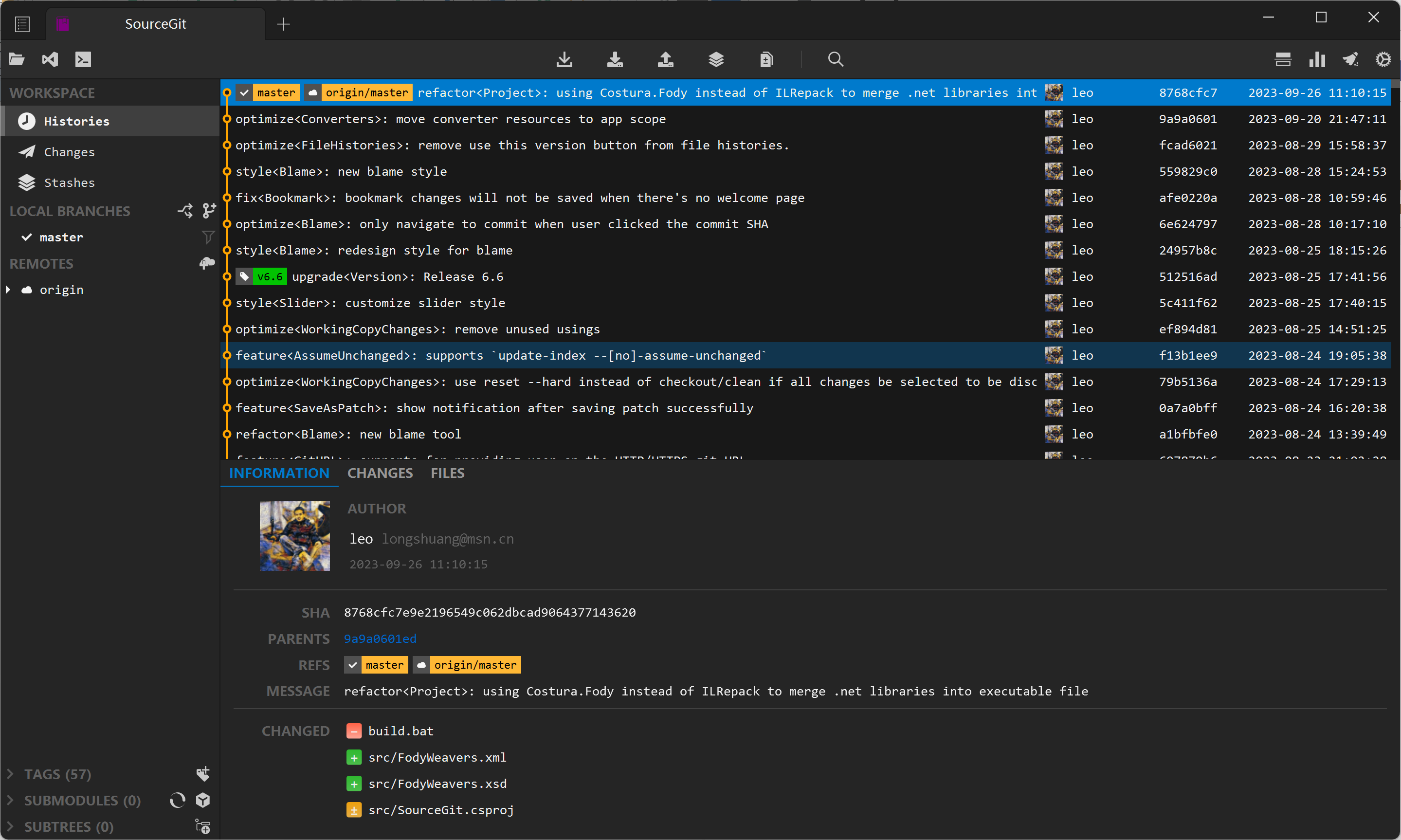Open the Statistics bar chart icon
The width and height of the screenshot is (1401, 840).
point(1317,59)
